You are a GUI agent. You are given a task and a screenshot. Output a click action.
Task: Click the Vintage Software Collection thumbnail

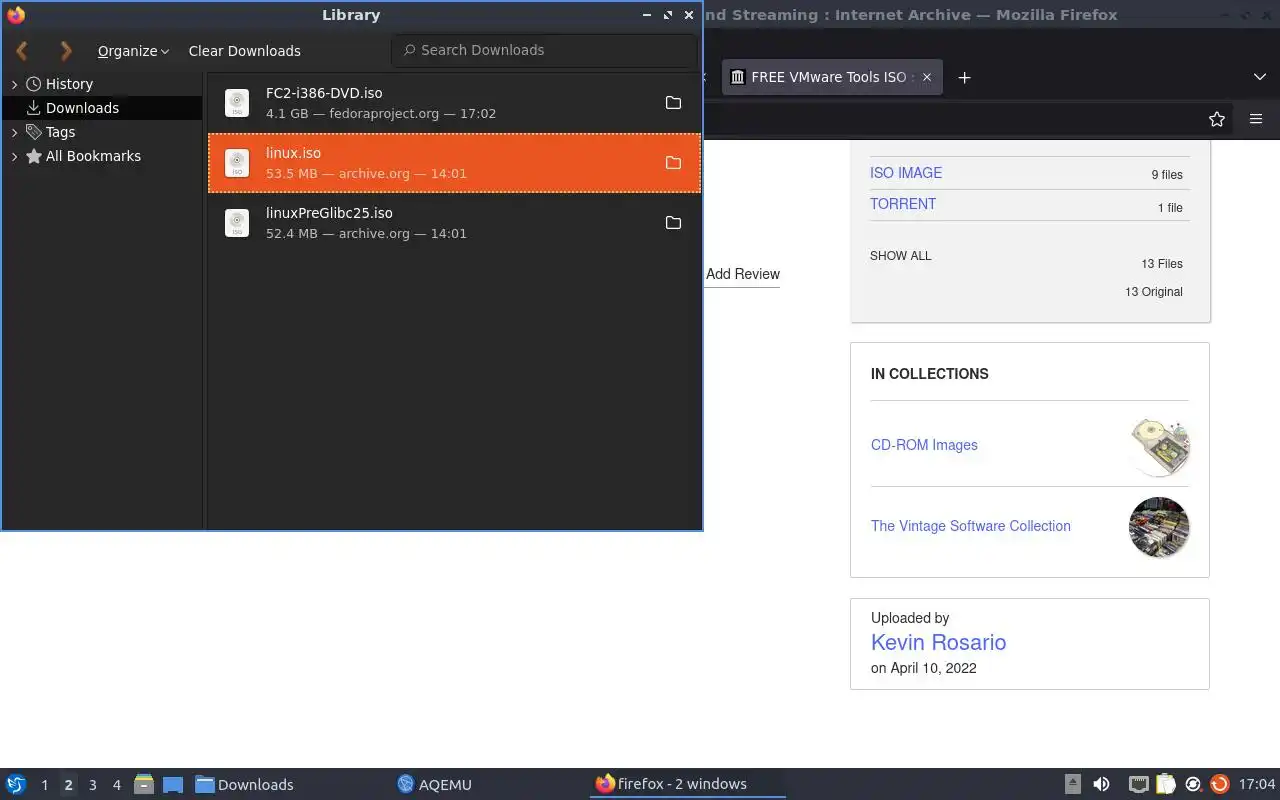point(1159,527)
